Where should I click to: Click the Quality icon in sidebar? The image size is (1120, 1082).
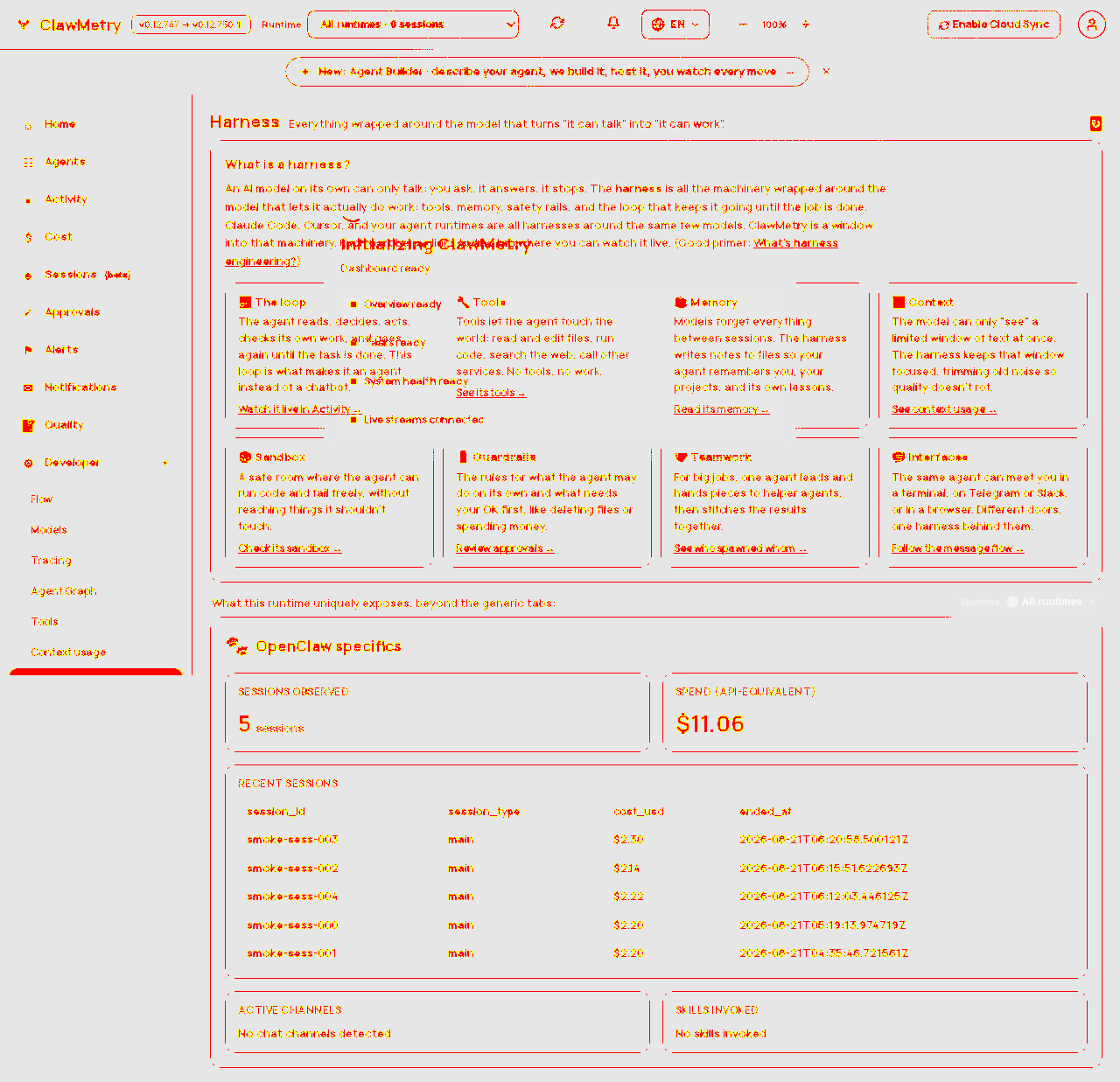[28, 426]
